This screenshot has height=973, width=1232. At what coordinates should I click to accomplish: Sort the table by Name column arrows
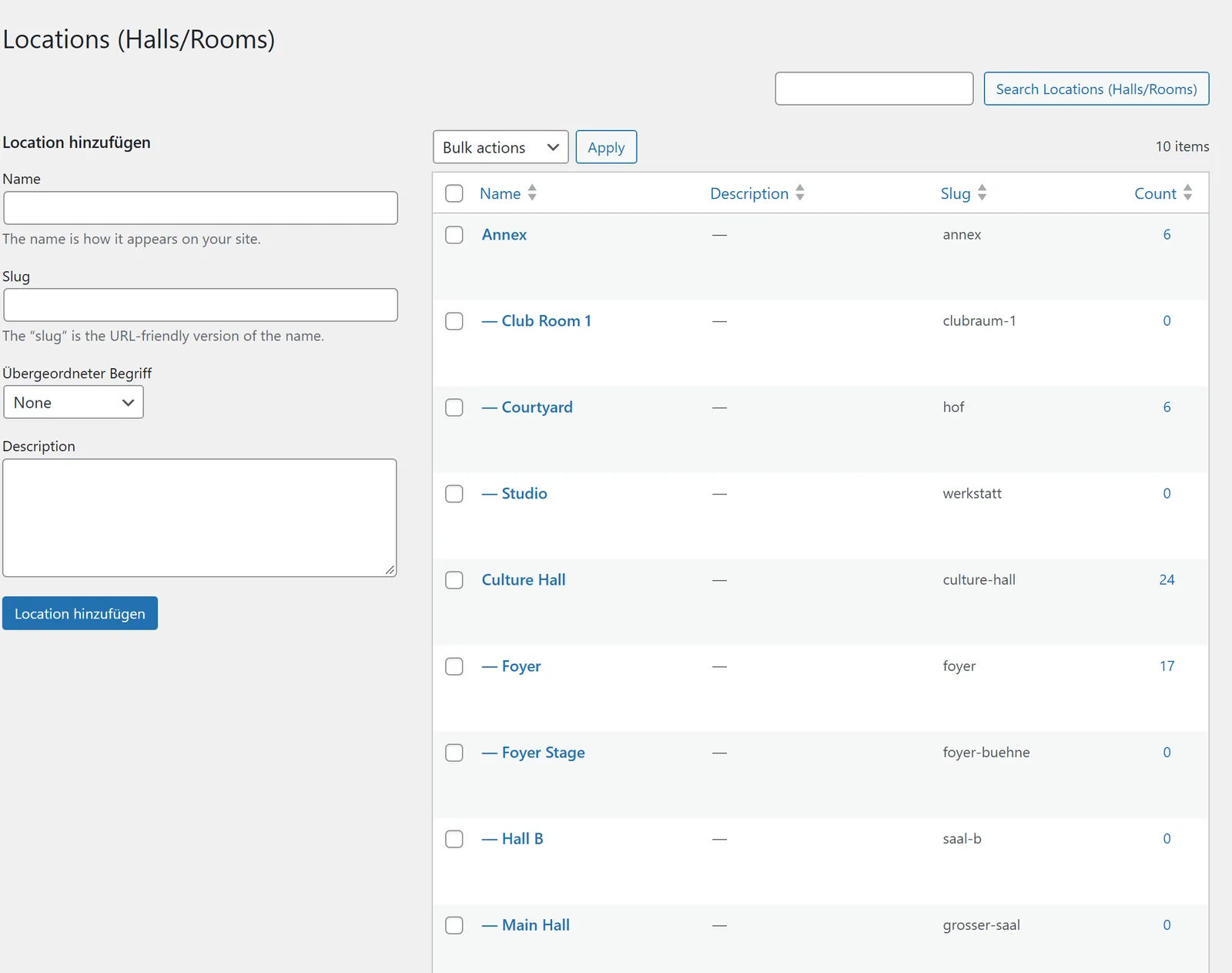tap(532, 193)
